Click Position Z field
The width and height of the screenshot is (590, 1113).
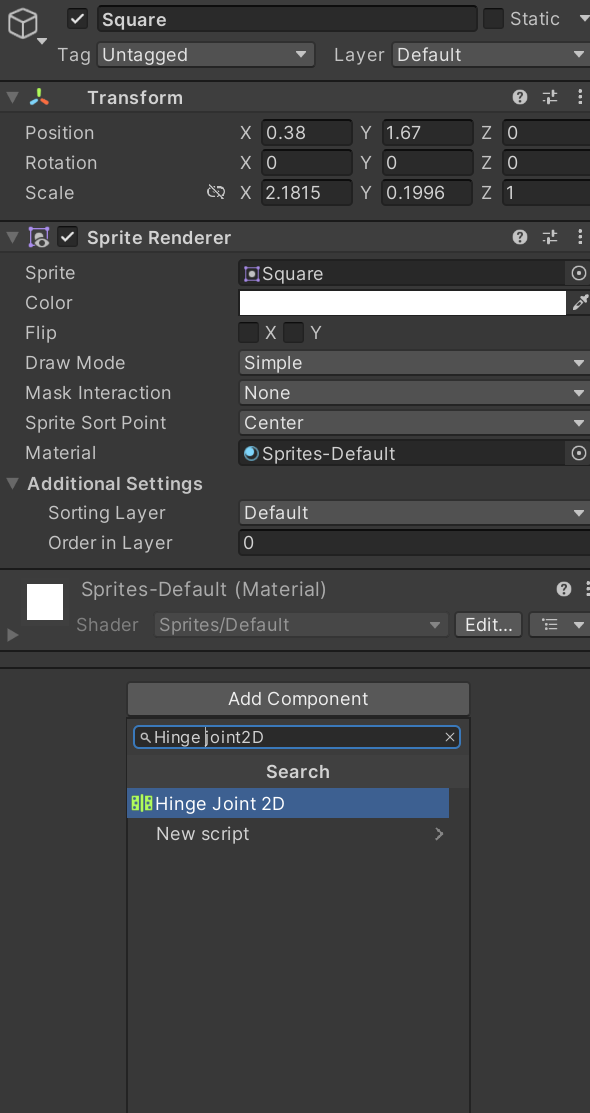546,133
